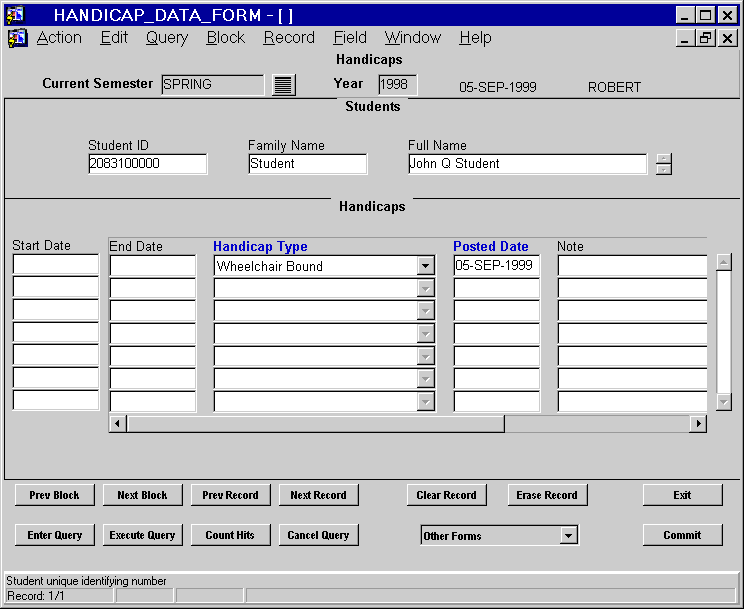Viewport: 744px width, 609px height.
Task: Open the semester list-of-values icon
Action: 284,85
